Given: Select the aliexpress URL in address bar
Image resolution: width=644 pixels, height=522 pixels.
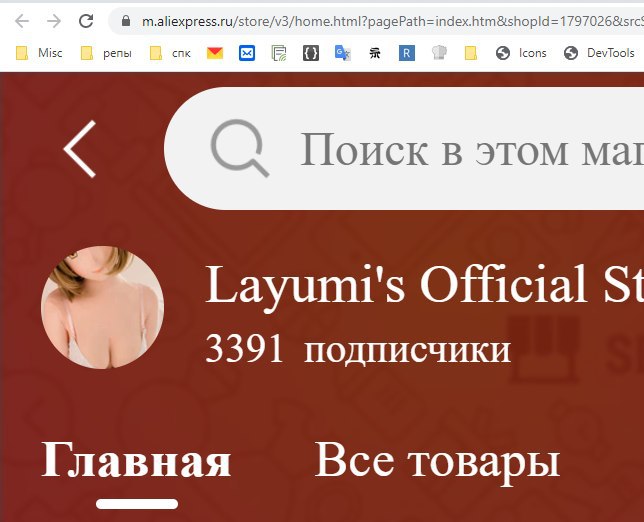Looking at the screenshot, I should (x=392, y=21).
